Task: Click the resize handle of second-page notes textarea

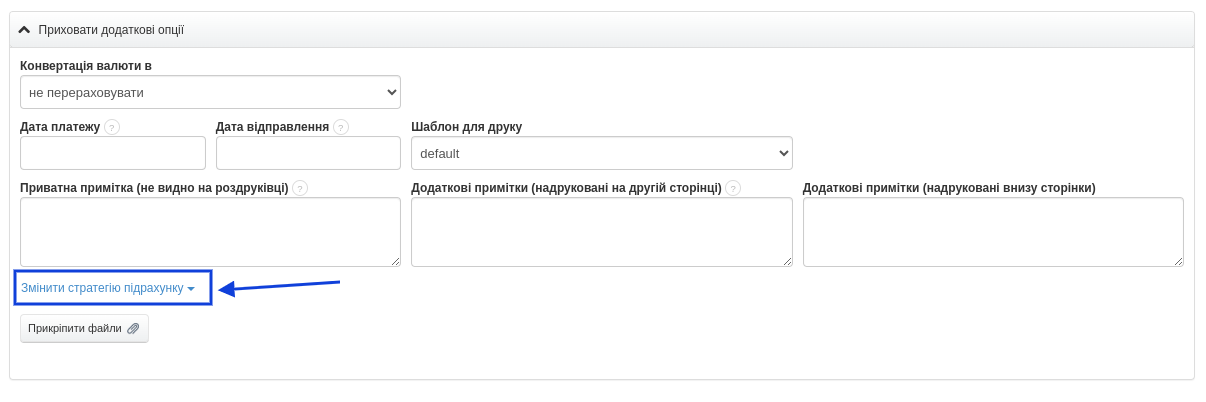Action: click(x=787, y=261)
